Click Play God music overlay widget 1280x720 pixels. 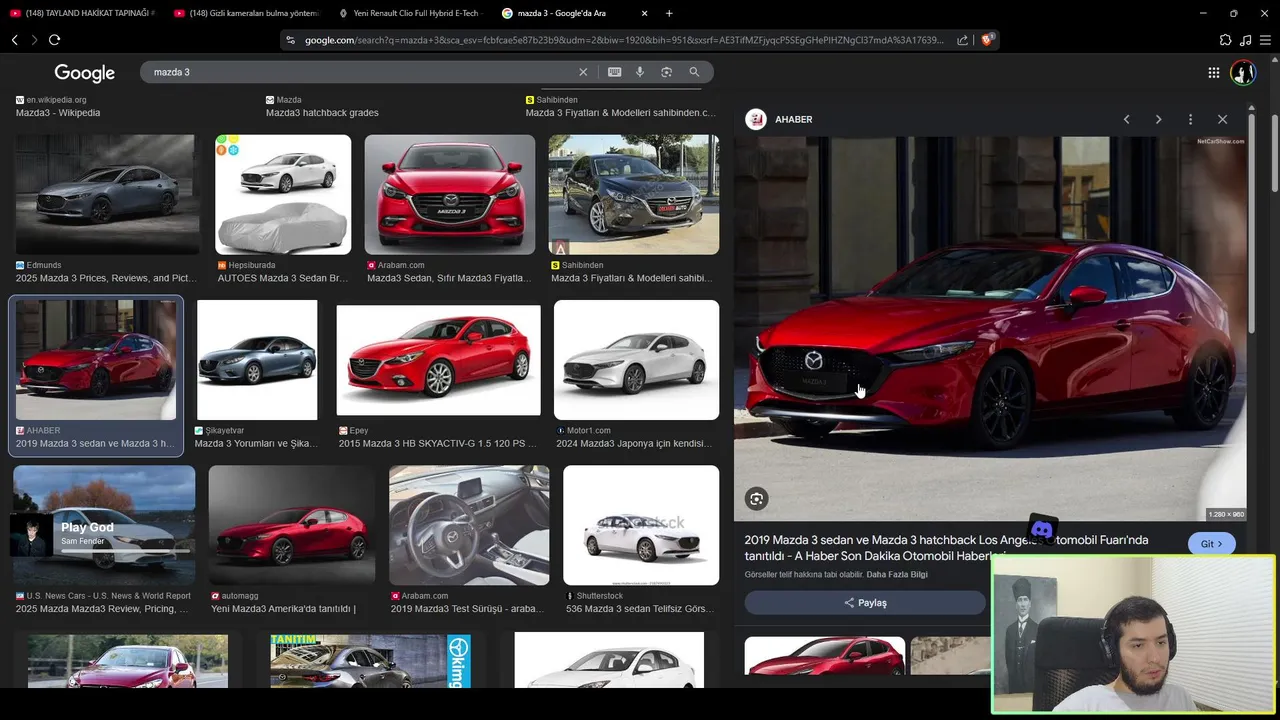[x=100, y=534]
